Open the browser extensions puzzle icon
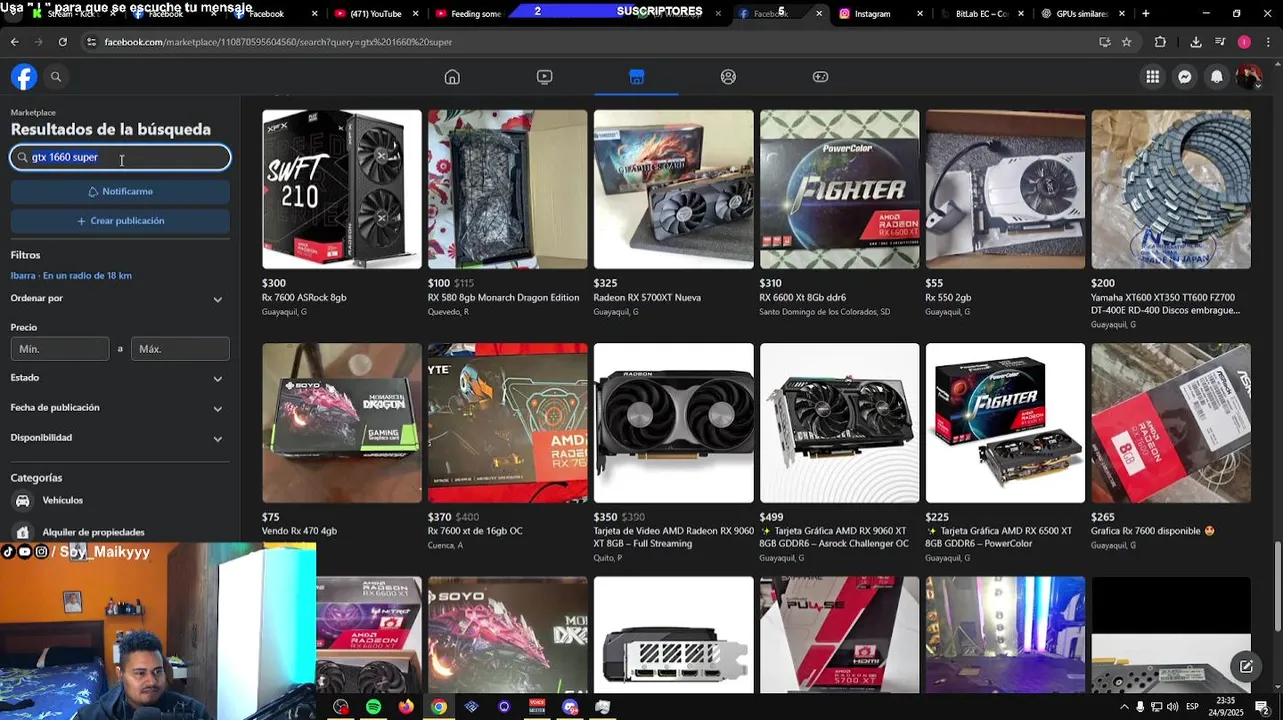 [1160, 42]
